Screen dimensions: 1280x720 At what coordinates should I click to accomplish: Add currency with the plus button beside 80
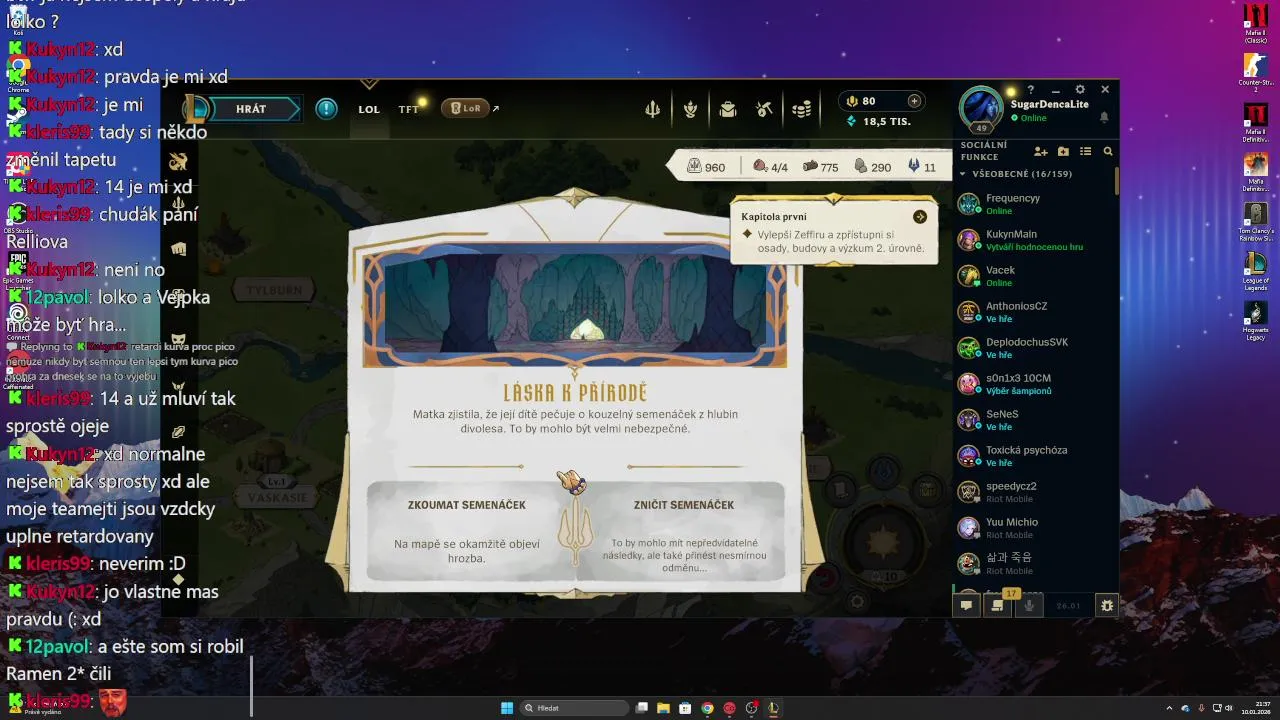914,101
